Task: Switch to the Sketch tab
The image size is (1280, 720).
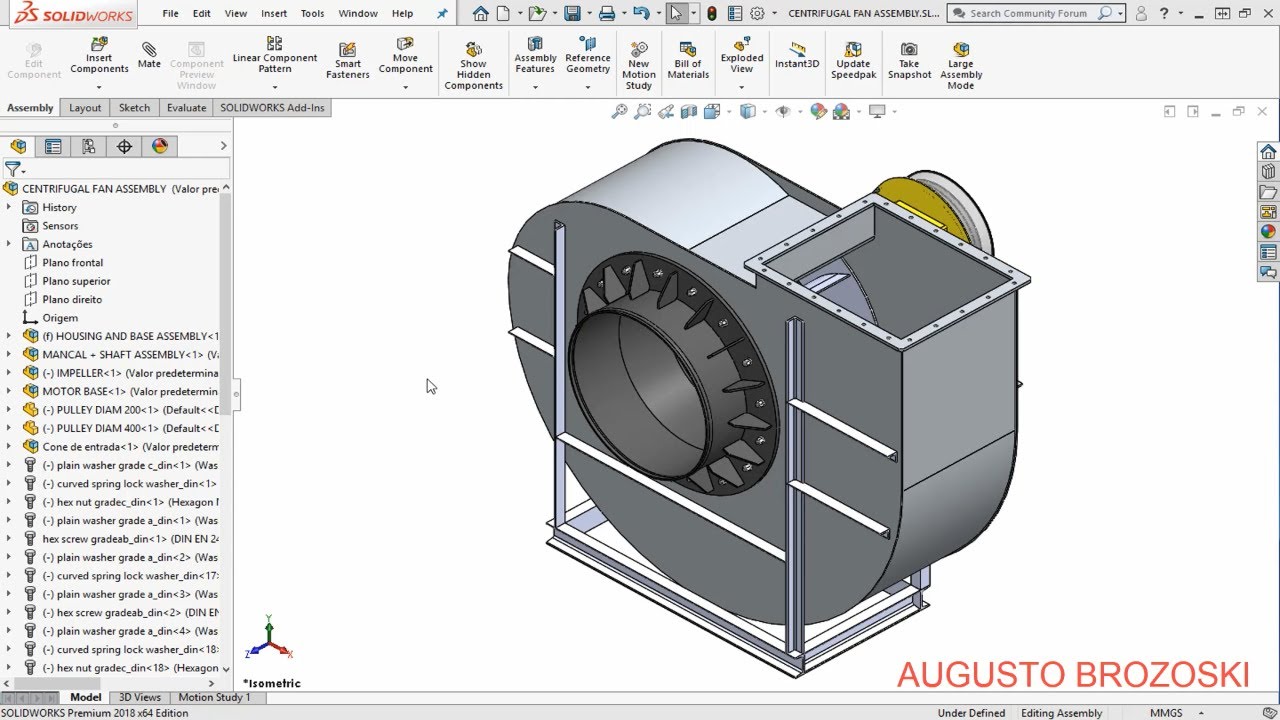Action: click(134, 108)
